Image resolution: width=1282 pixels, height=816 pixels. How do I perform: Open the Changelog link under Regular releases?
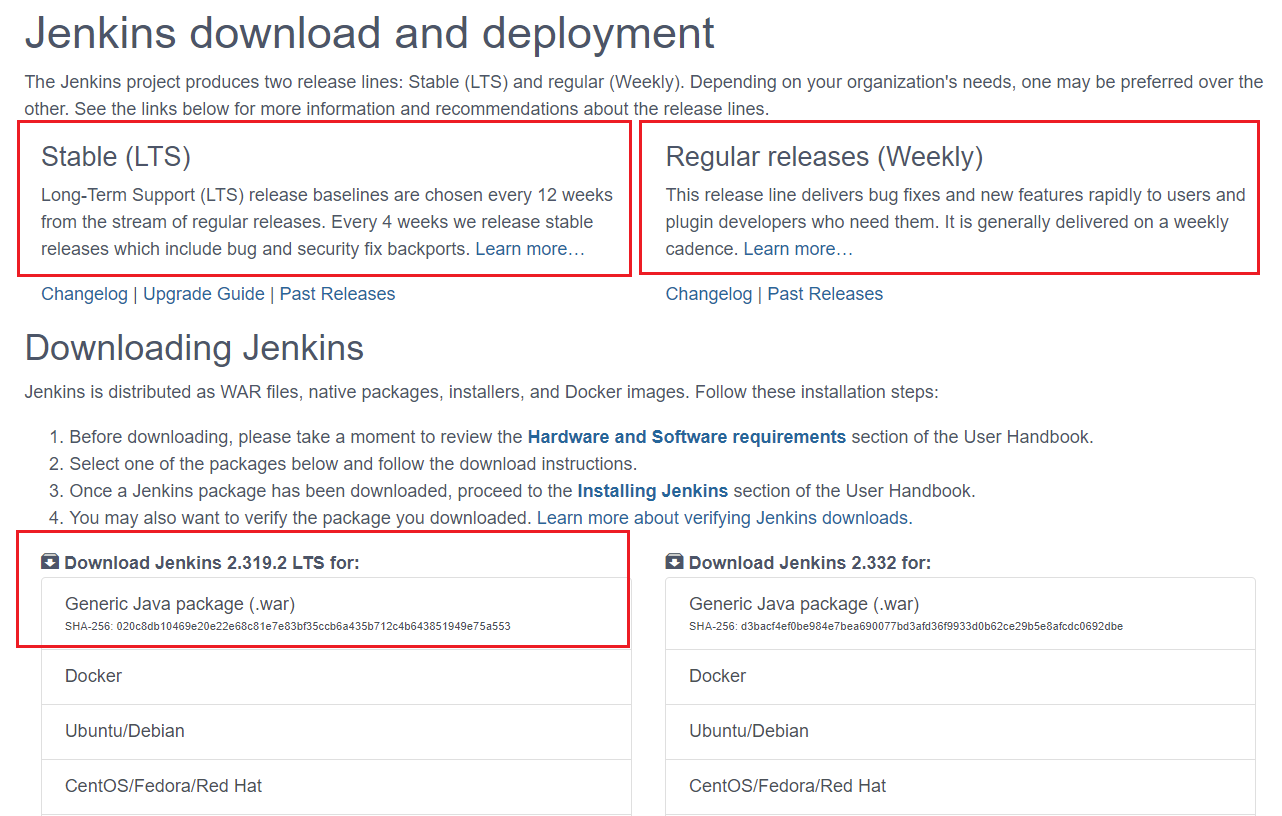709,294
